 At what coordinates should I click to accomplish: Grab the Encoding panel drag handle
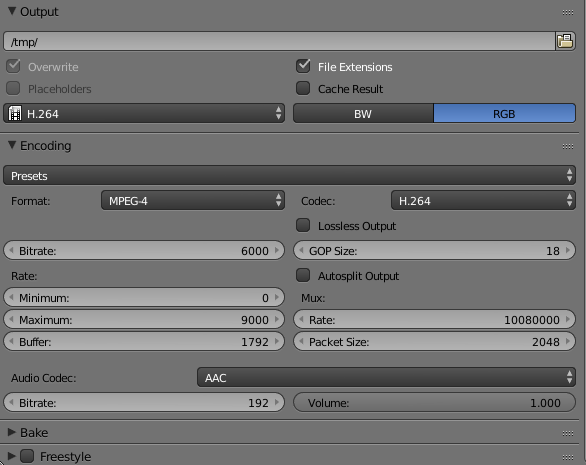click(568, 146)
